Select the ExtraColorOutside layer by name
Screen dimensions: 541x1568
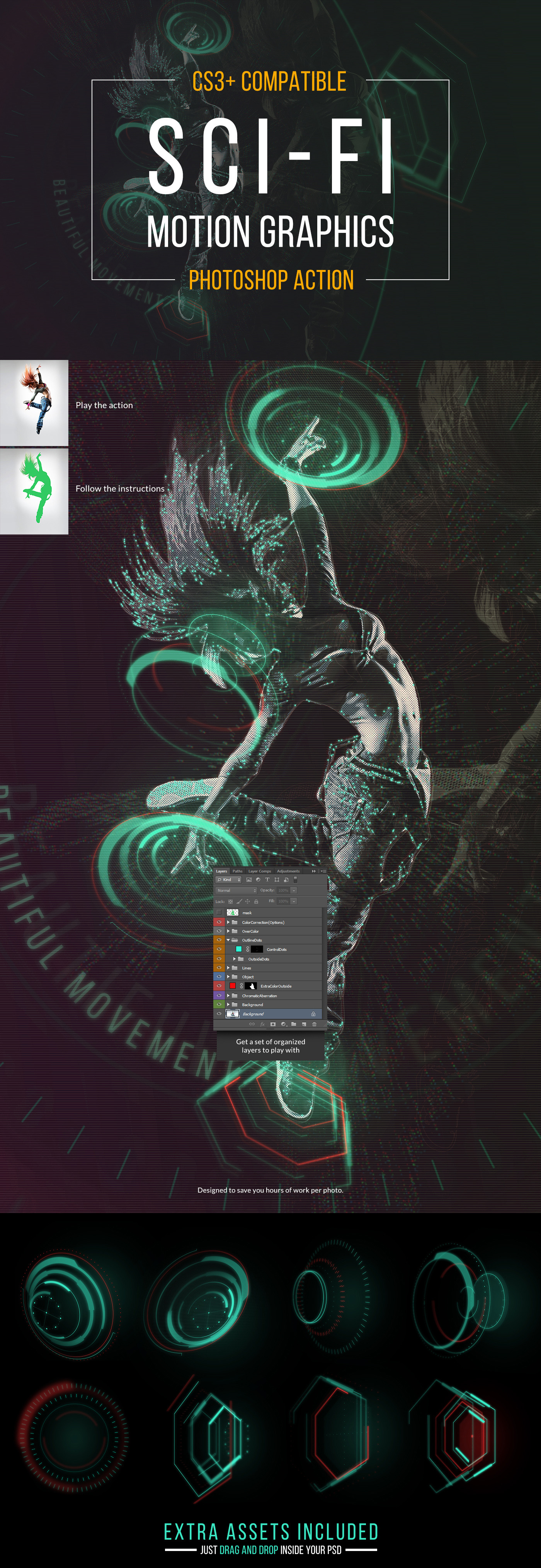276,986
